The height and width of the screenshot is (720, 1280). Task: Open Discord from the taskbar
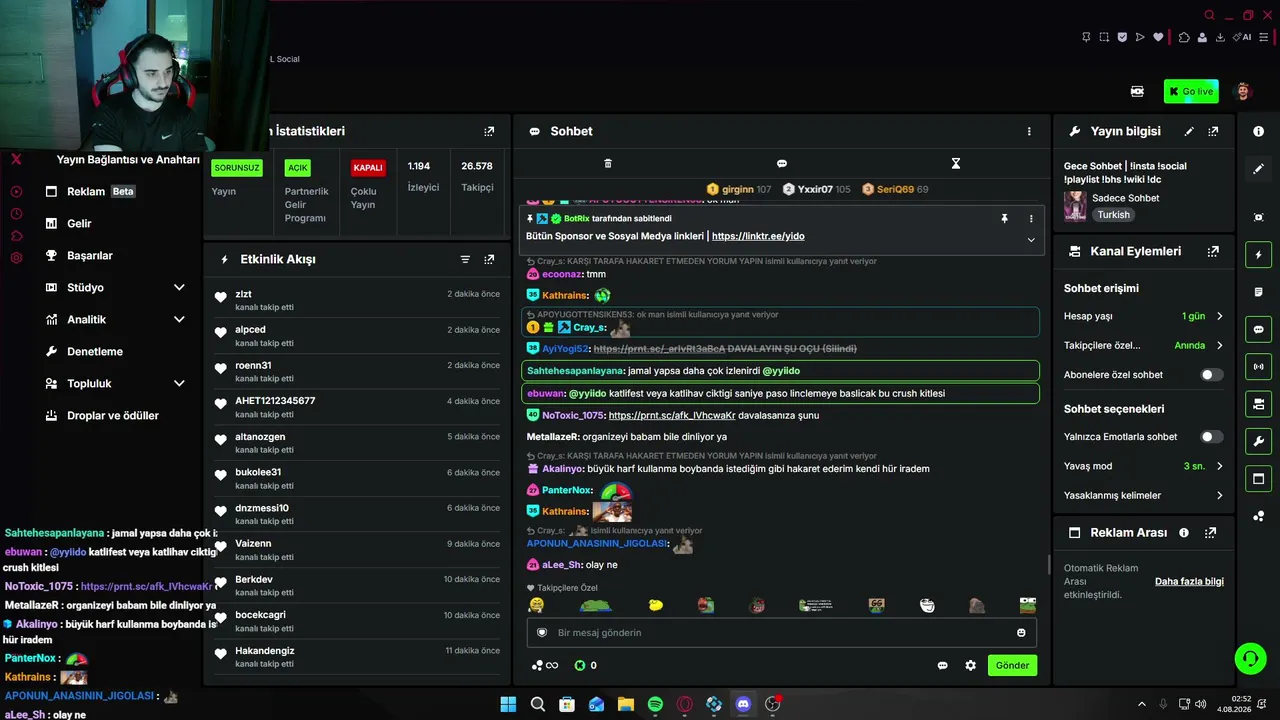click(743, 704)
